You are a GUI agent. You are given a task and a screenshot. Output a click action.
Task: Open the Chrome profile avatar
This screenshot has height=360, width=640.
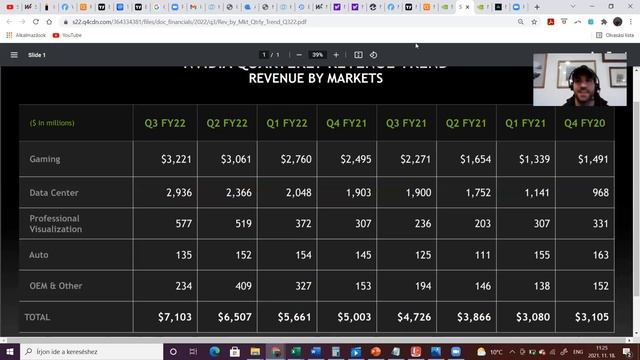(x=618, y=22)
